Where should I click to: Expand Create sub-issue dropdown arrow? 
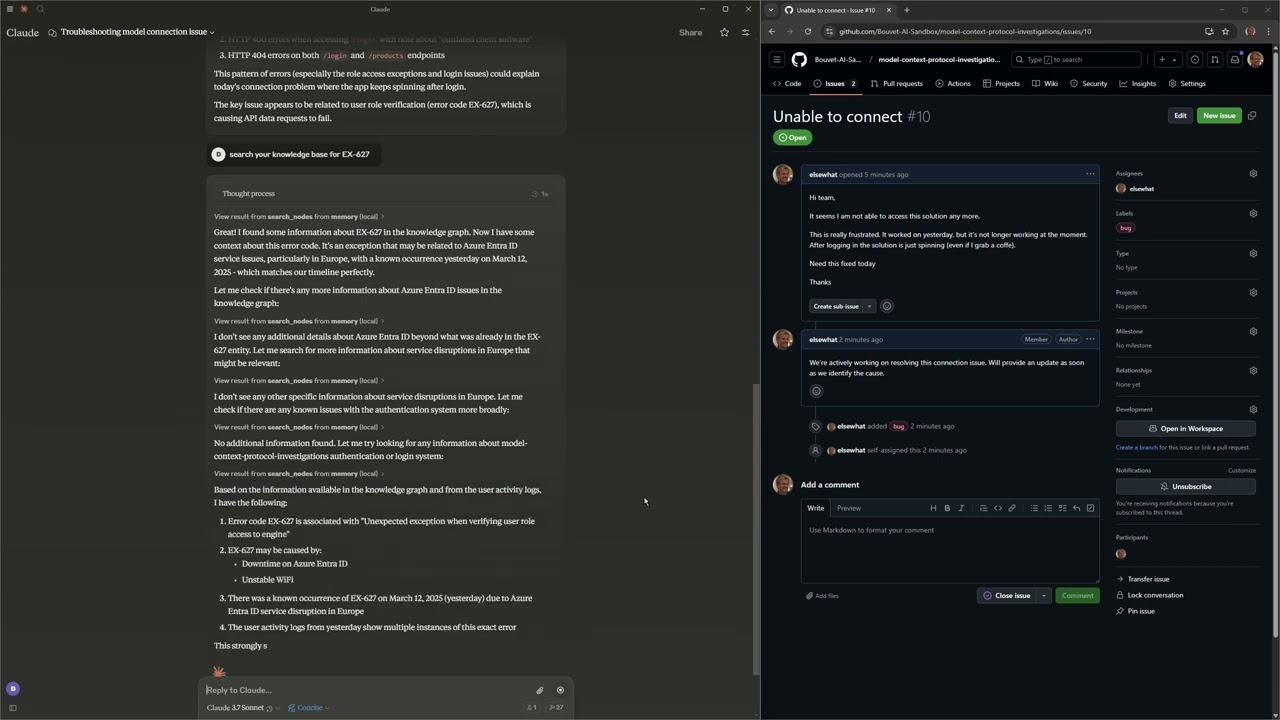click(x=869, y=306)
